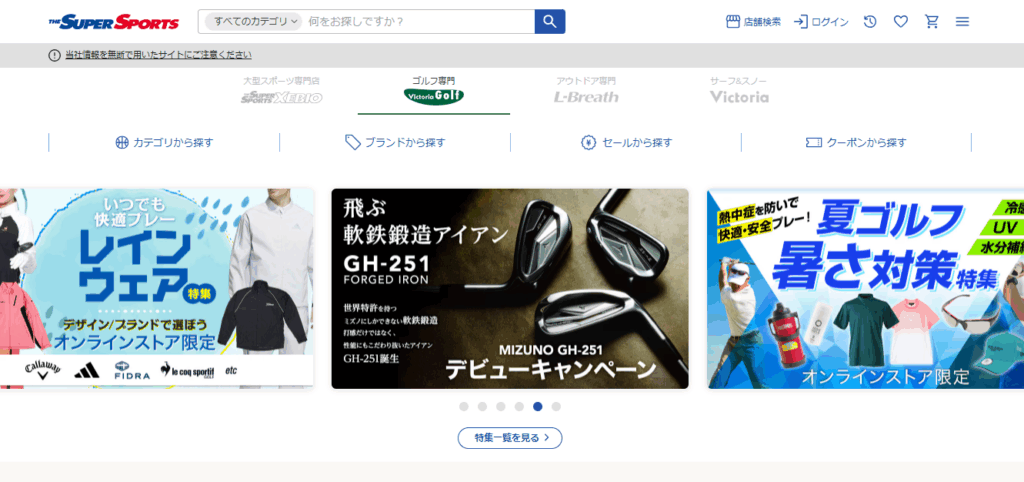Viewport: 1024px width, 482px height.
Task: Open rainwear feature banner
Action: [157, 289]
